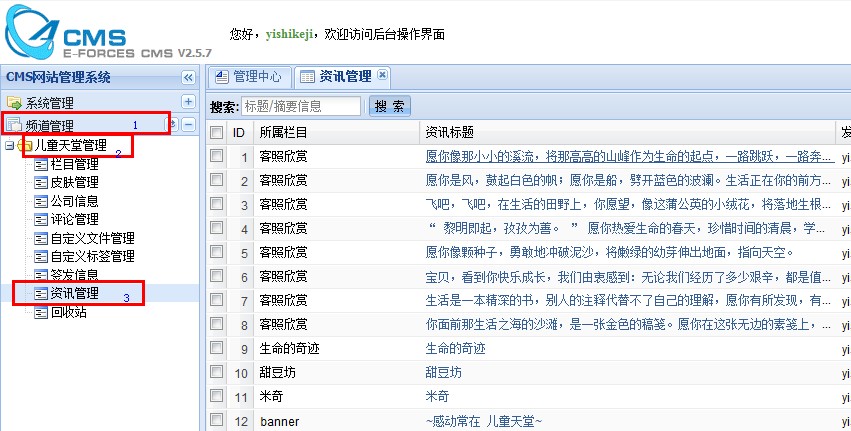This screenshot has height=431, width=851.
Task: Collapse the 频道管理 panel with minus button
Action: click(x=188, y=125)
